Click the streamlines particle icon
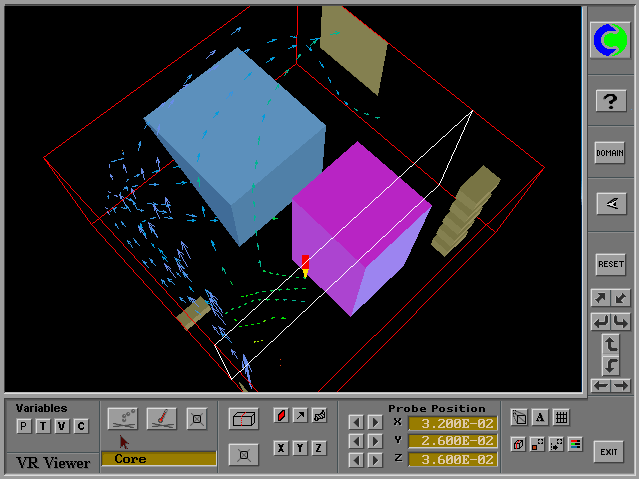The width and height of the screenshot is (639, 479). click(123, 418)
